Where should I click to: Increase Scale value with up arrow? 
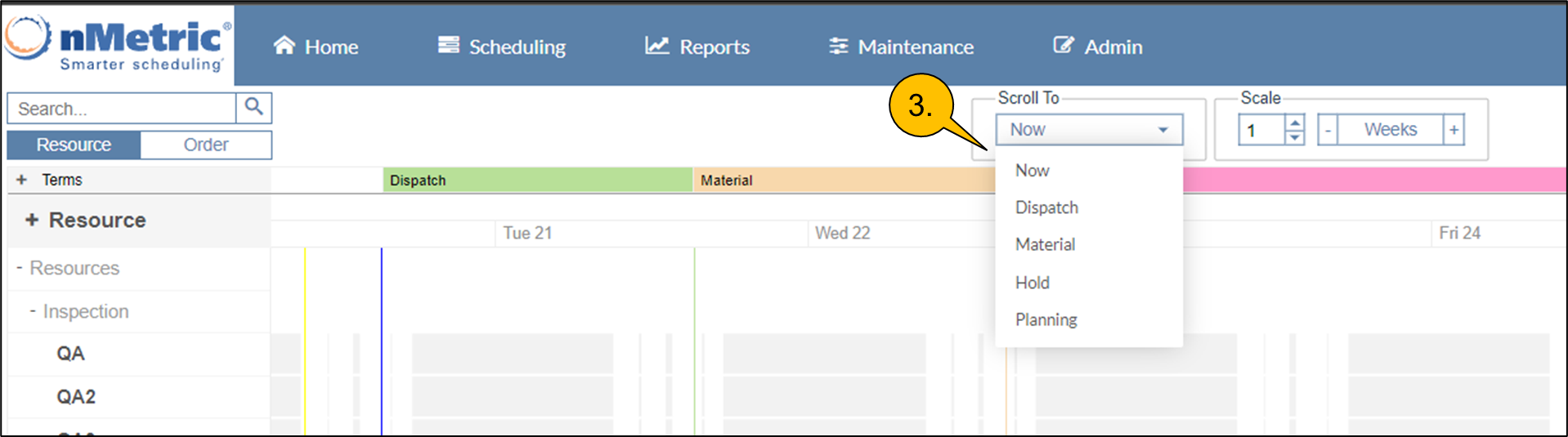pyautogui.click(x=1294, y=123)
